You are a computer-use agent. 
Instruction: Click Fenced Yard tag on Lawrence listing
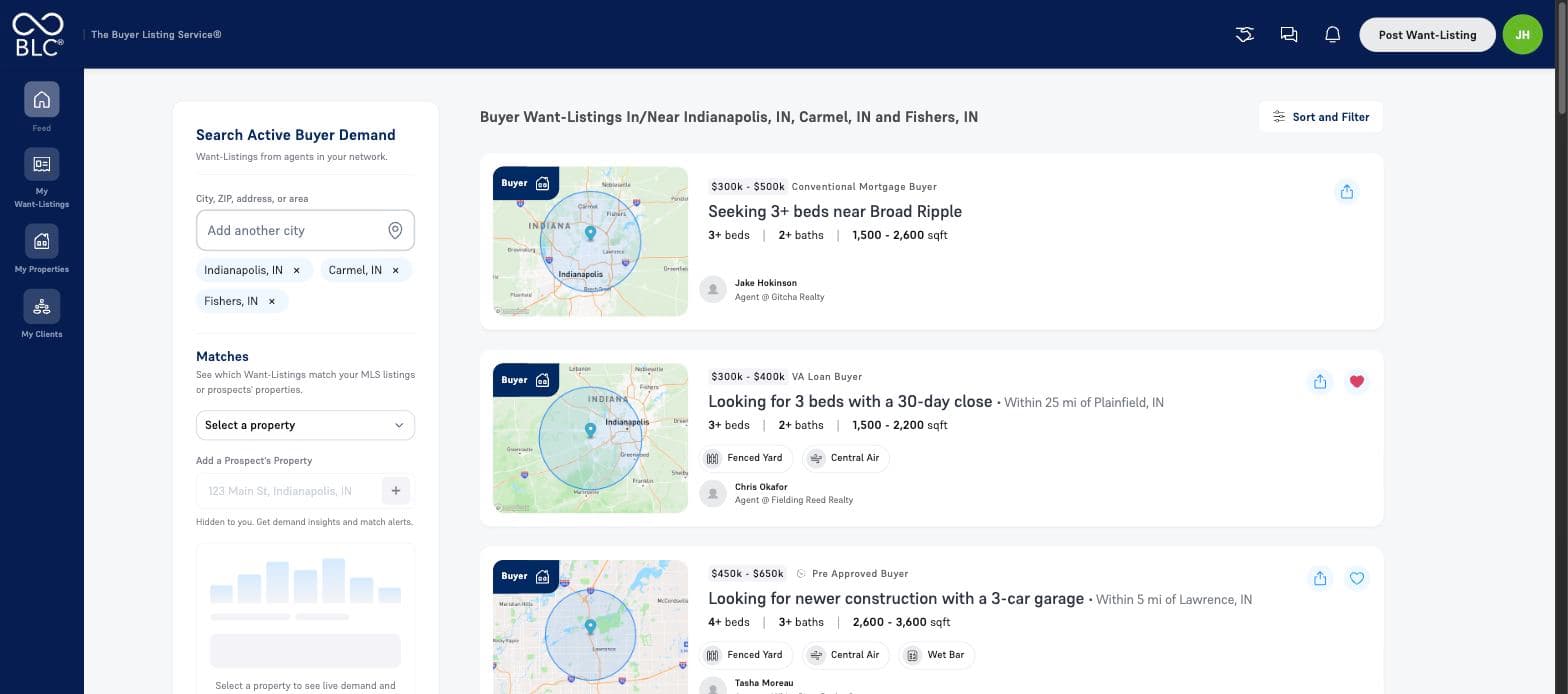pos(746,655)
